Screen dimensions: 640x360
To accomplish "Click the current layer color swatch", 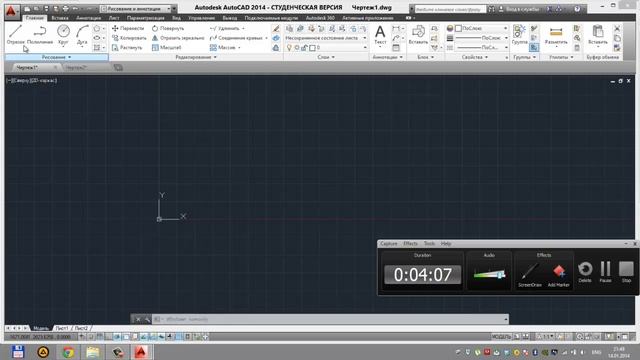I will tap(312, 48).
